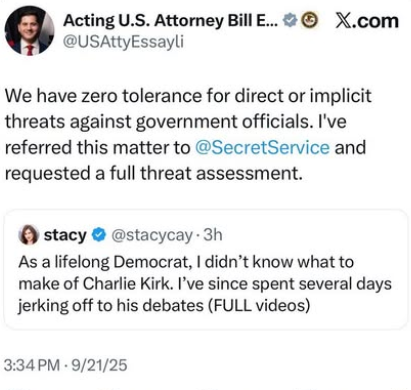This screenshot has width=411, height=390.
Task: Click stacy's blue verified badge
Action: [99, 235]
